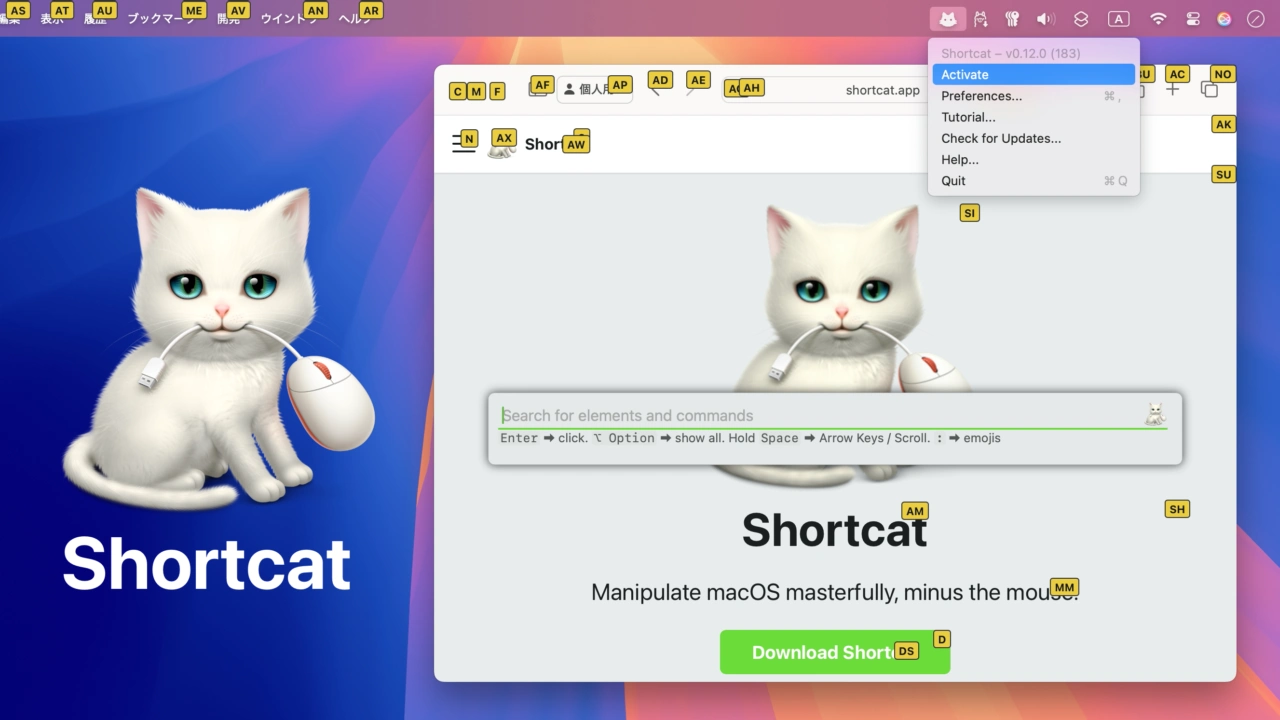Click the shortcat.app address bar
The height and width of the screenshot is (720, 1280).
pos(880,90)
